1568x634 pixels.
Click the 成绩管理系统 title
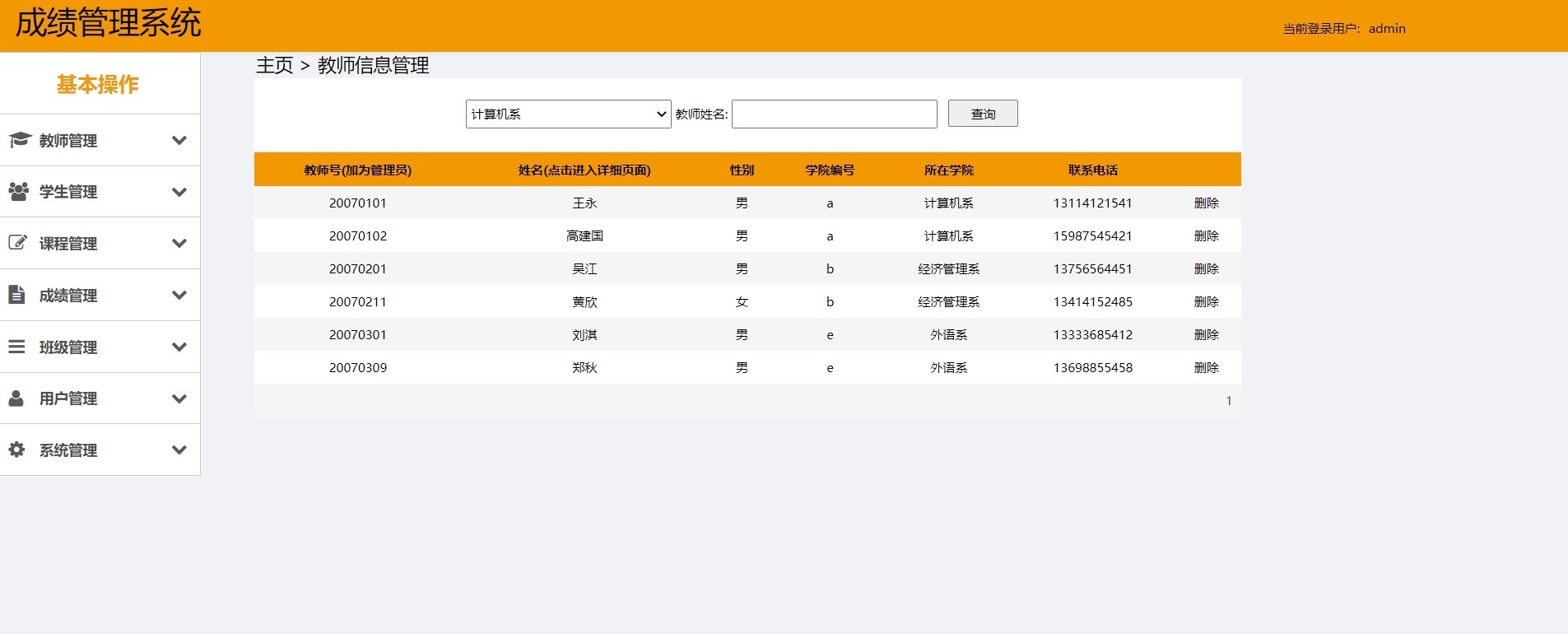(x=108, y=22)
